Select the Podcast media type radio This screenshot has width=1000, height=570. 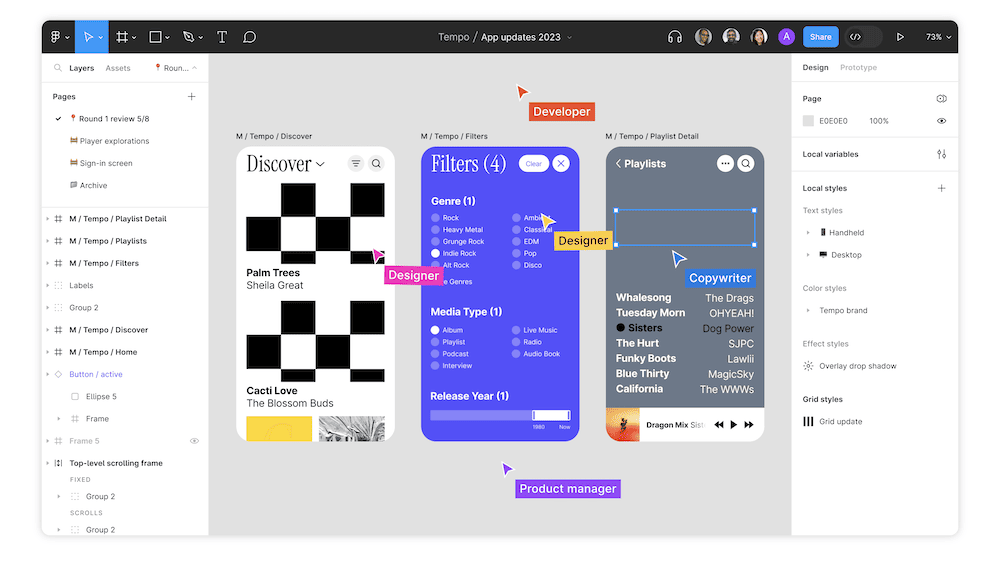click(x=435, y=354)
